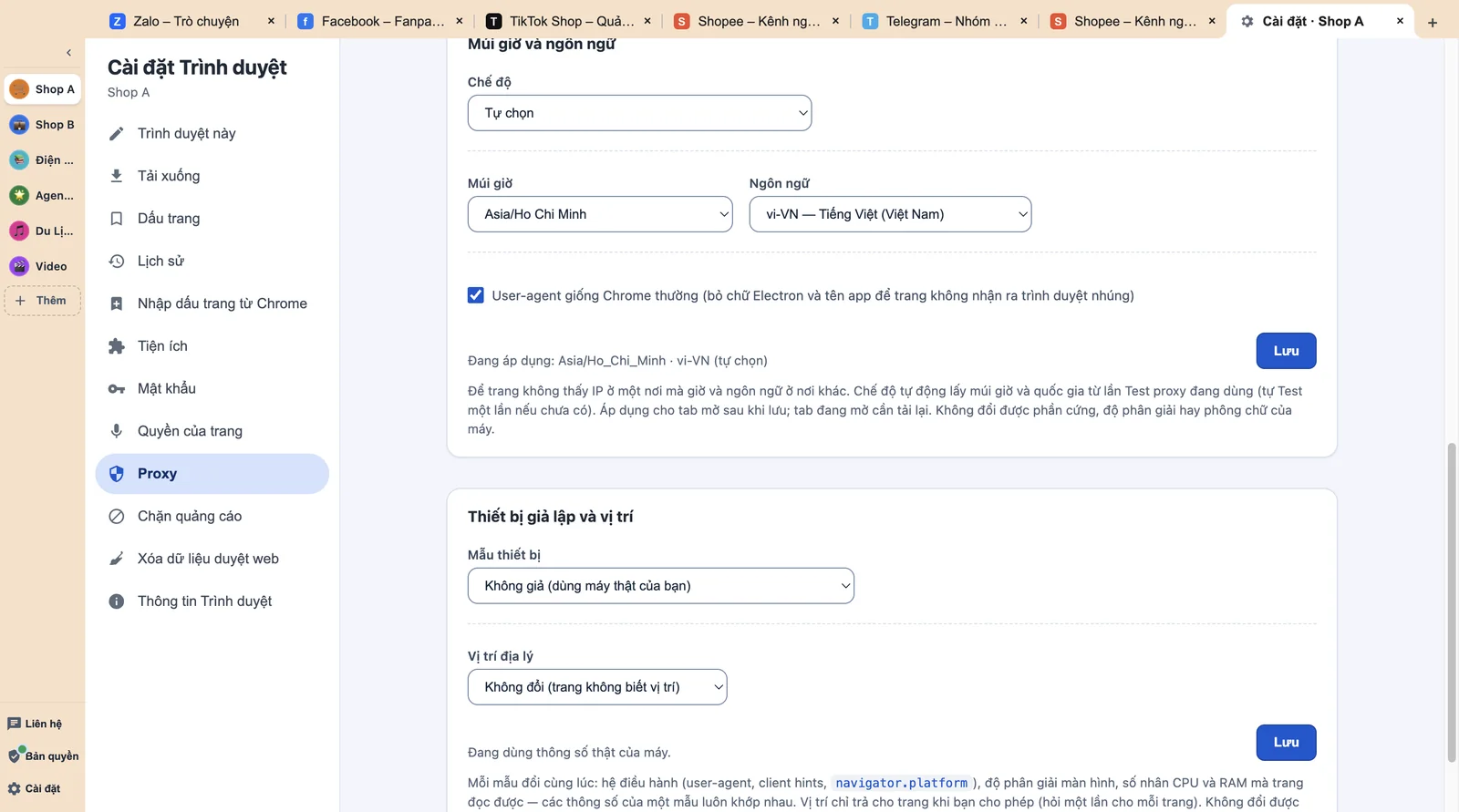Click the block icon for Chặn quảng cáo
The image size is (1459, 812).
pos(117,517)
